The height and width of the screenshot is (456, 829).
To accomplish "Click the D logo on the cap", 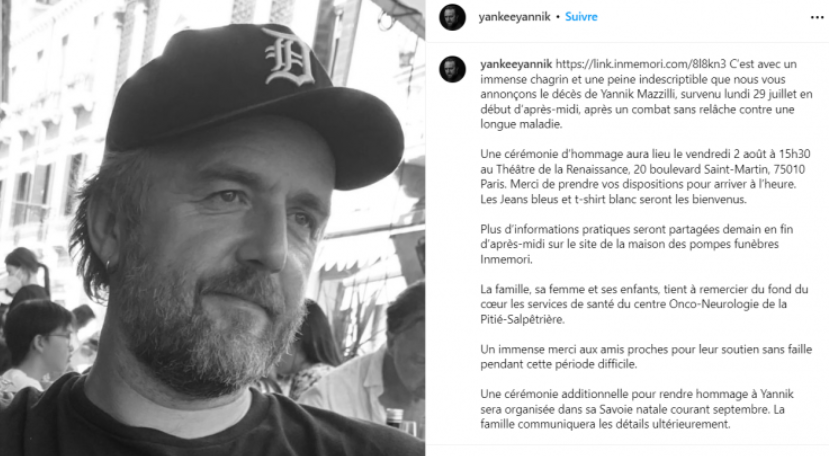I will [x=288, y=57].
